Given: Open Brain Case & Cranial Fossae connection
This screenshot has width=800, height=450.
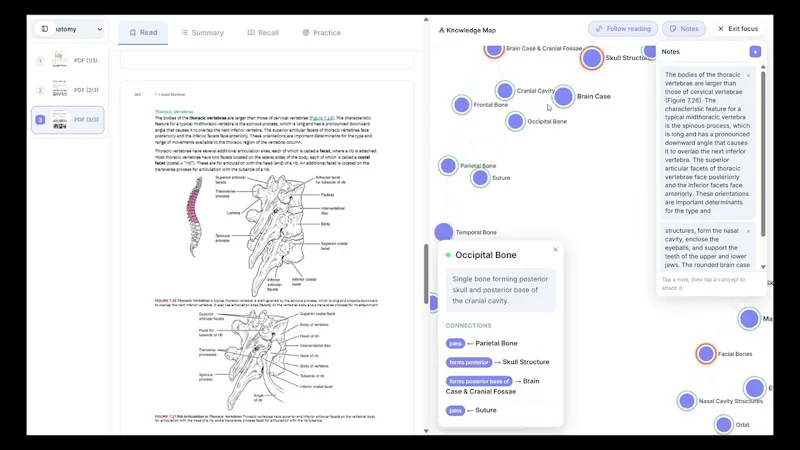Looking at the screenshot, I should [493, 386].
